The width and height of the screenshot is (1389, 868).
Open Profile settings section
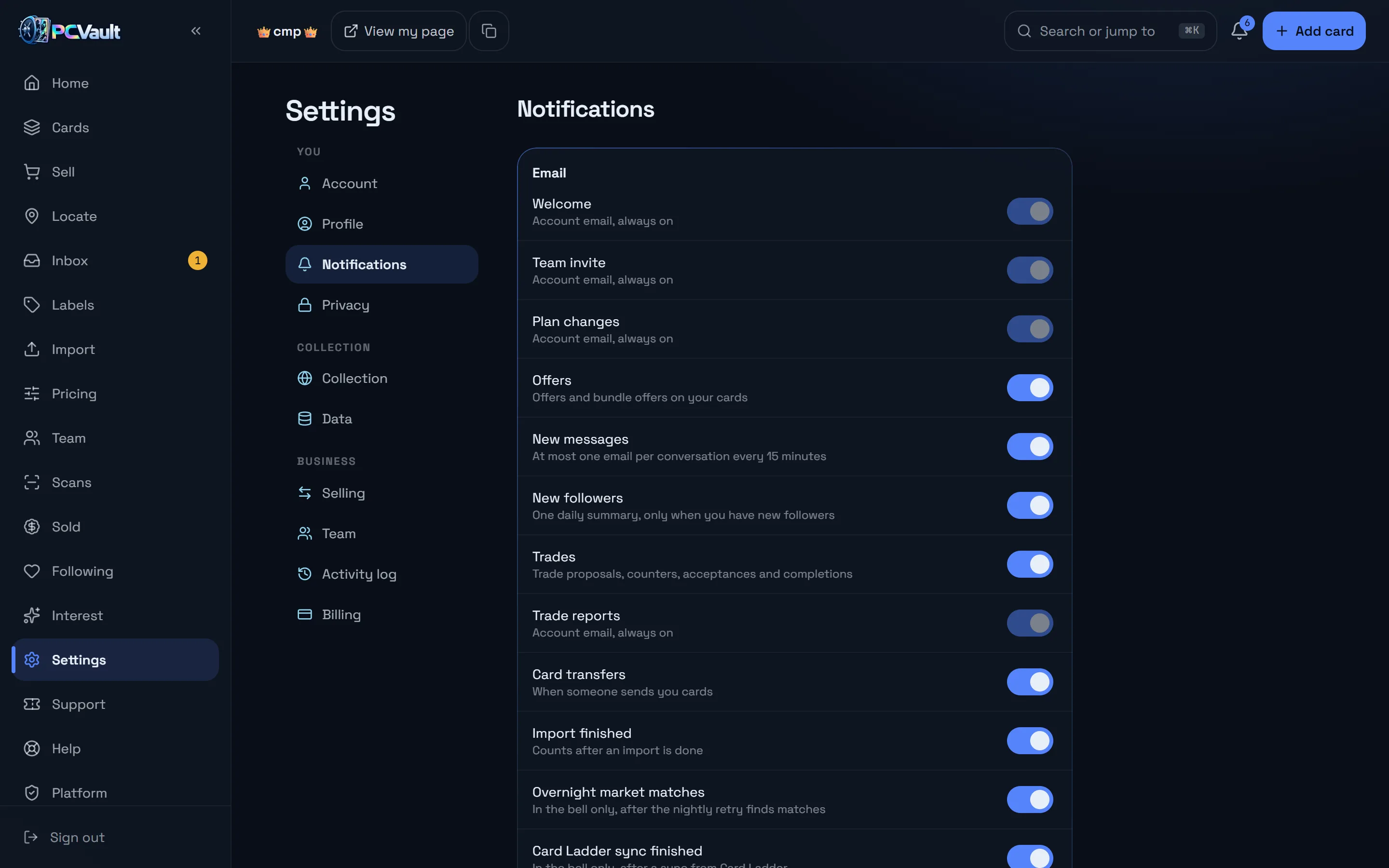(381, 224)
